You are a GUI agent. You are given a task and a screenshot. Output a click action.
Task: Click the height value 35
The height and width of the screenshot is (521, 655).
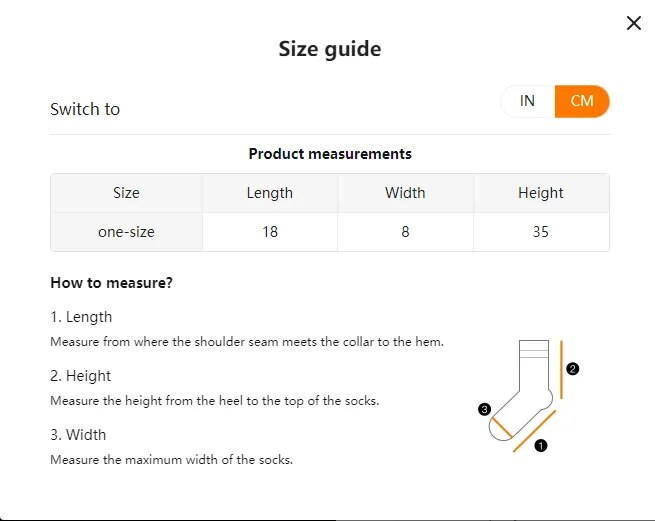[541, 232]
